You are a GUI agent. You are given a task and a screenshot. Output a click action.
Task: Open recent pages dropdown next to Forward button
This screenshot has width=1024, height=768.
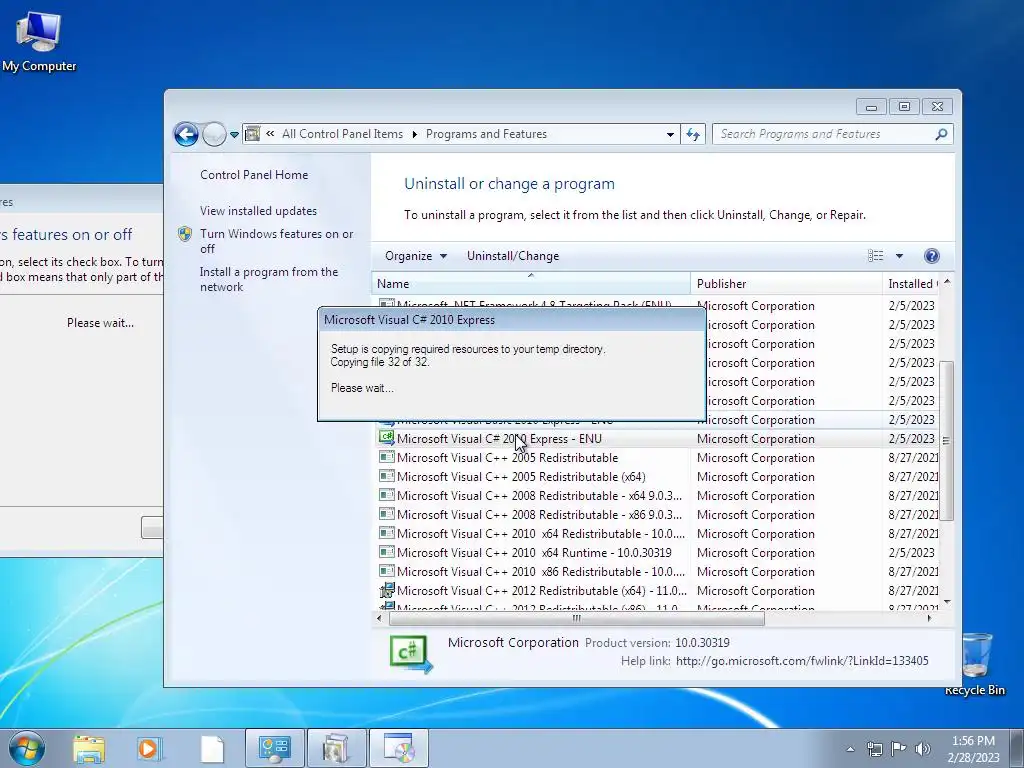pyautogui.click(x=234, y=135)
